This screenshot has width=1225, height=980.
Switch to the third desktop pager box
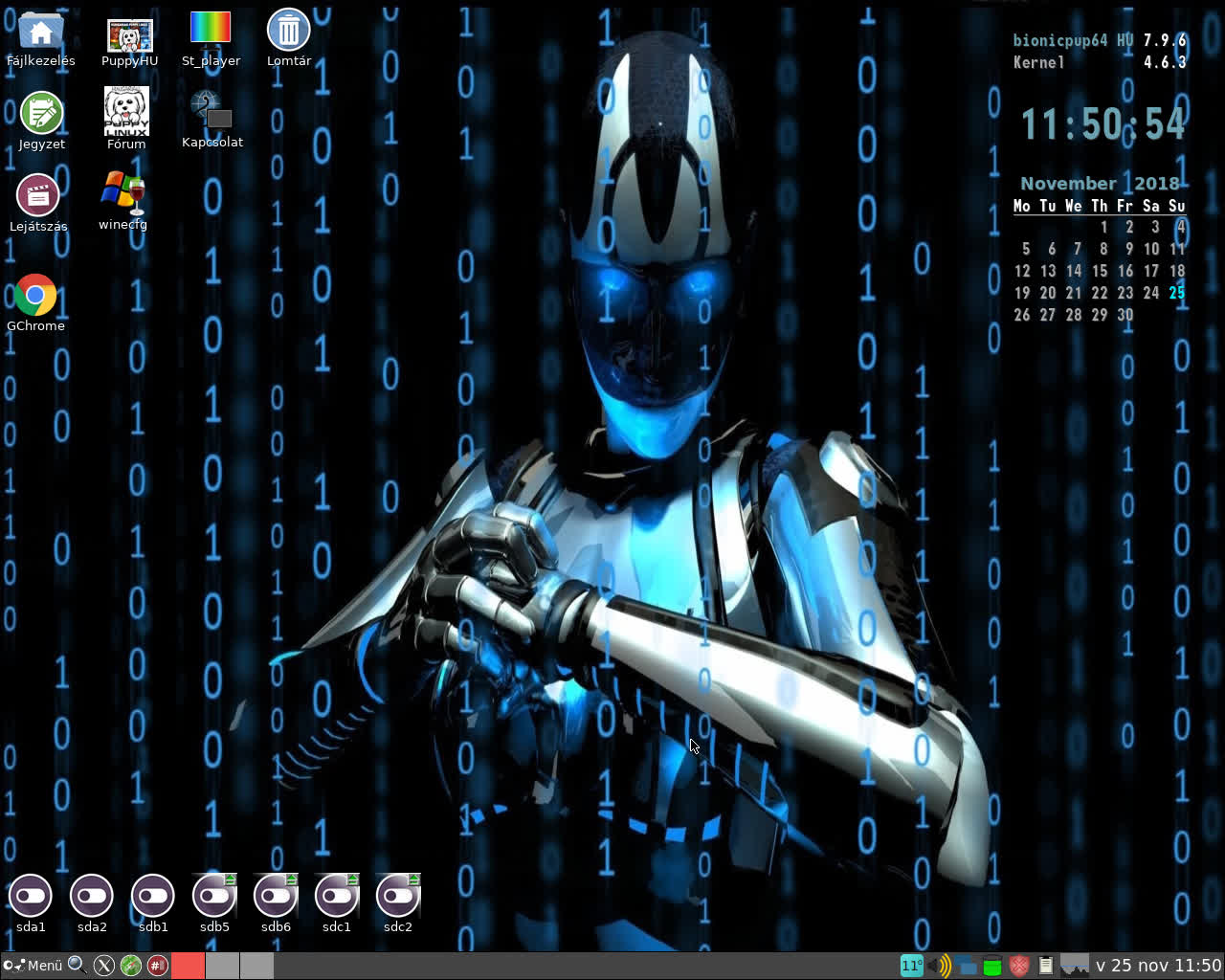coord(256,966)
